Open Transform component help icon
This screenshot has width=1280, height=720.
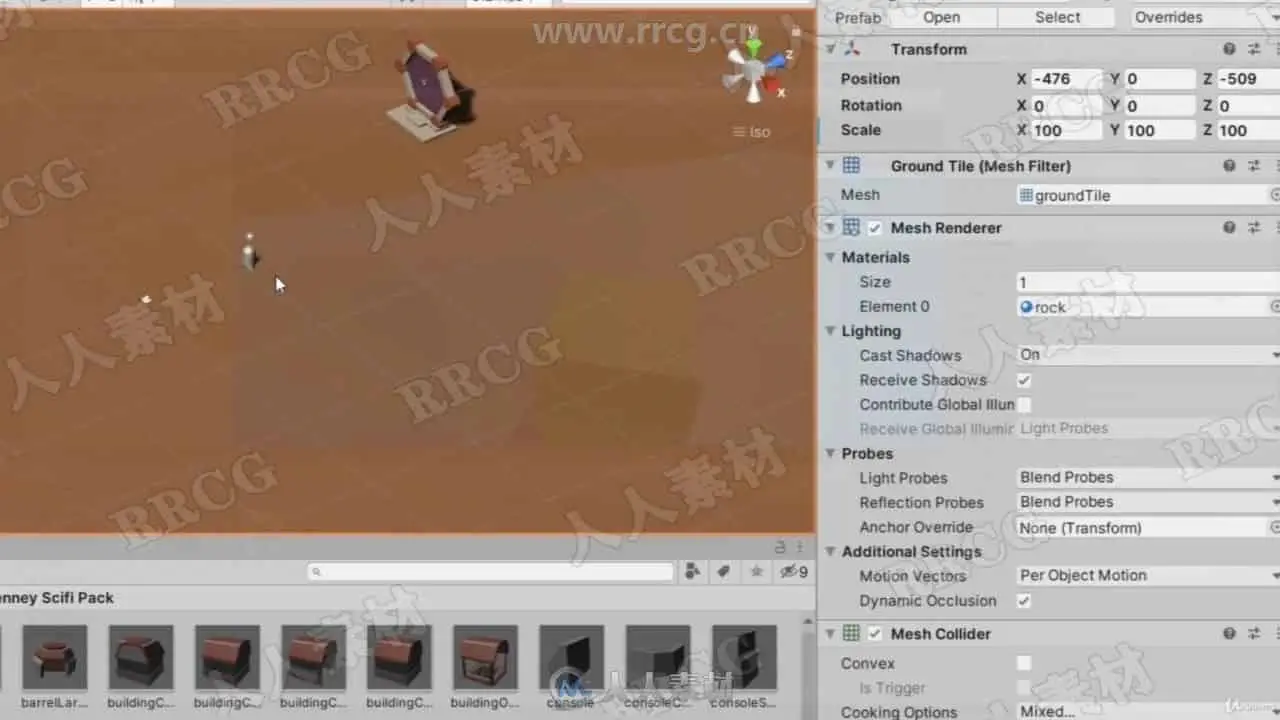(x=1229, y=49)
